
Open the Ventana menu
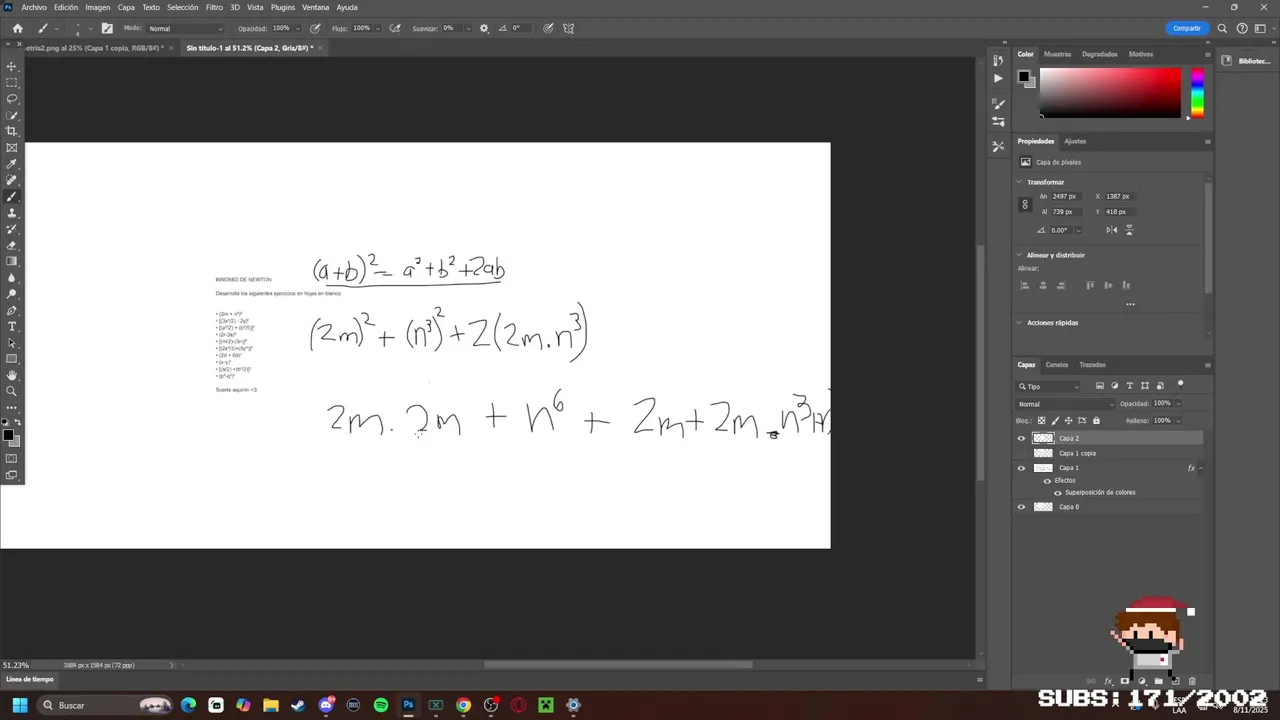pos(315,7)
